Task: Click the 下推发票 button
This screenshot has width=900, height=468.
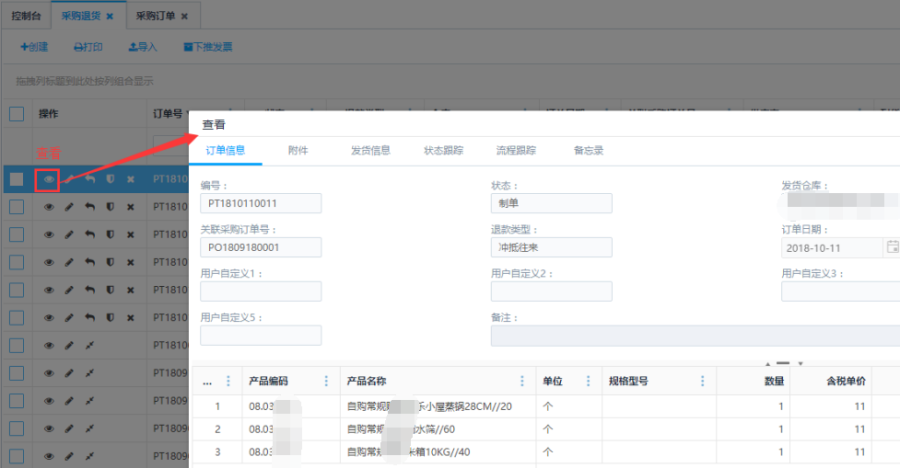Action: [208, 47]
